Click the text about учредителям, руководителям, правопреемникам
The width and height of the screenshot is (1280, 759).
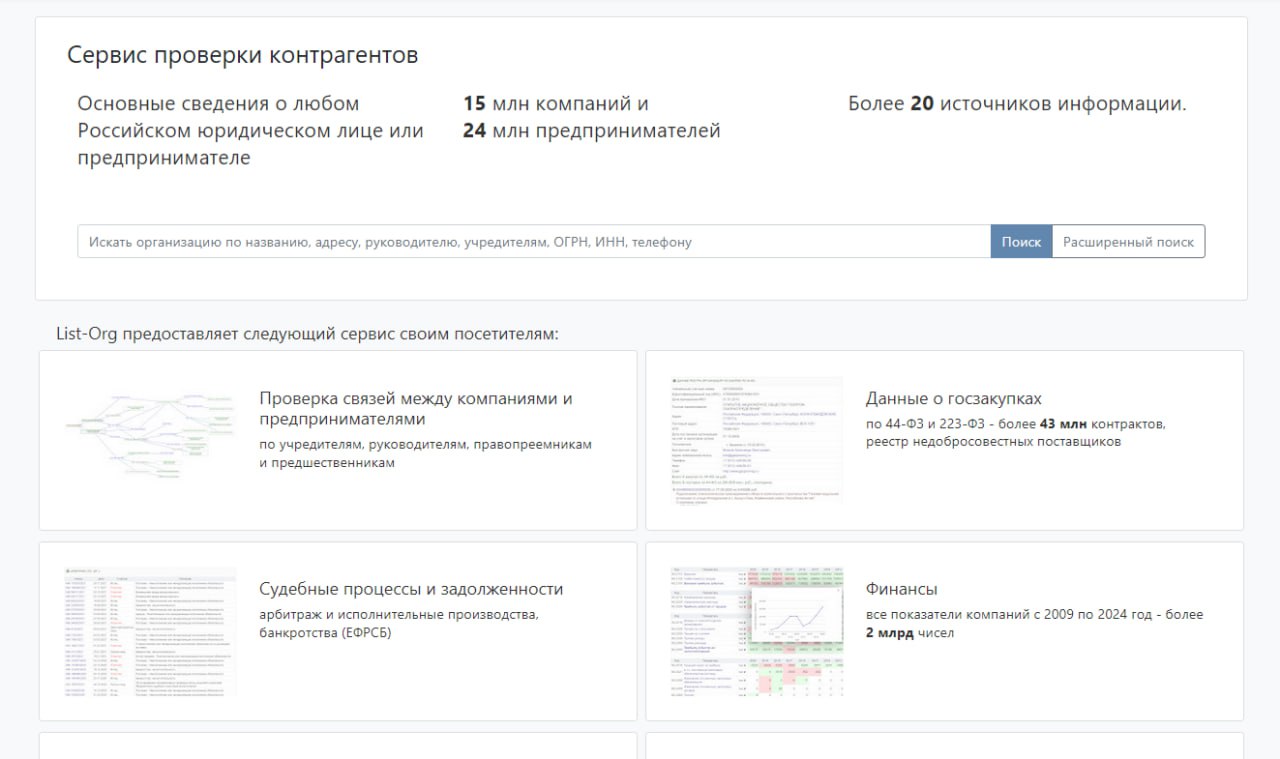pos(425,453)
